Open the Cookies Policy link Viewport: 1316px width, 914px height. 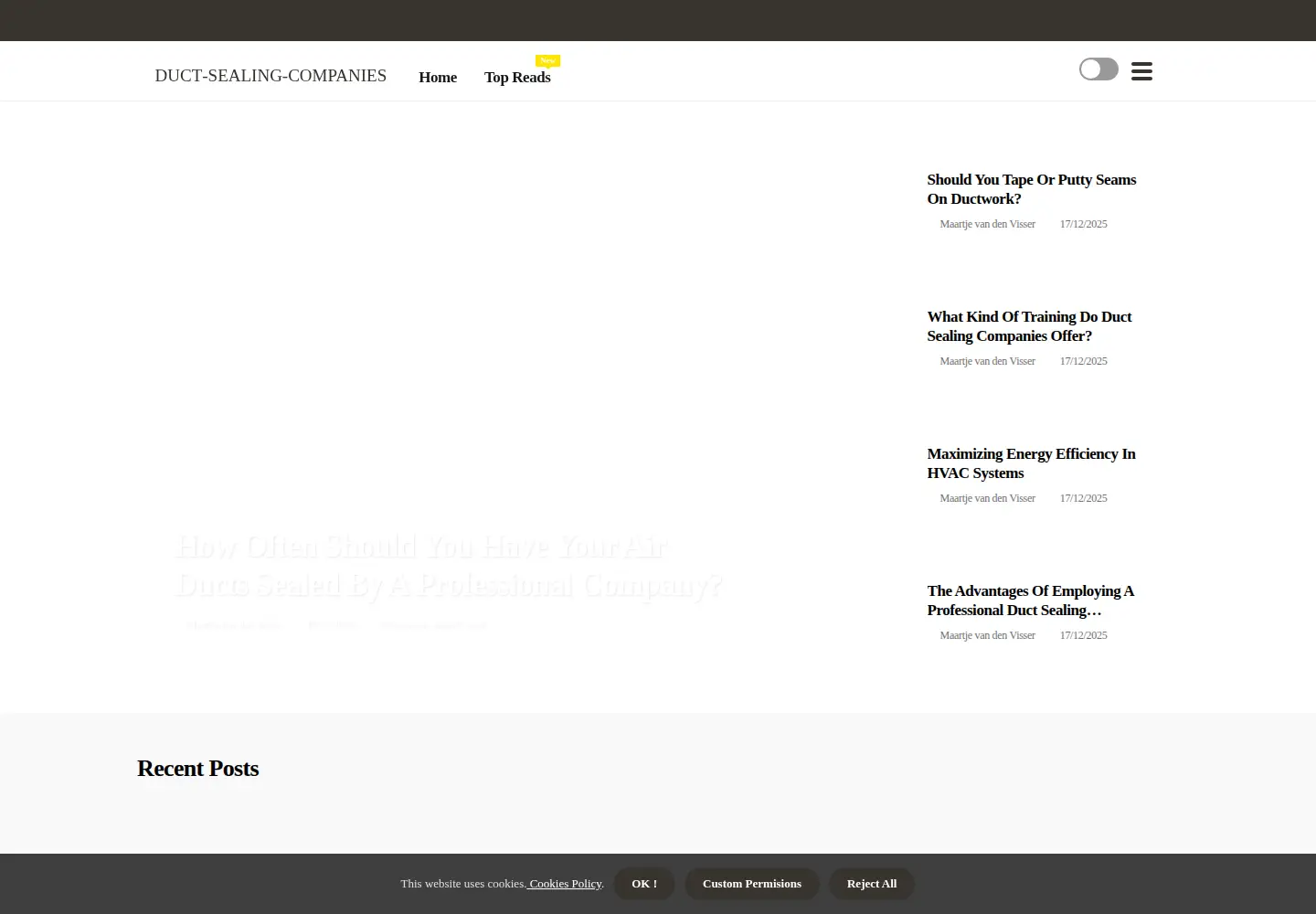click(565, 884)
